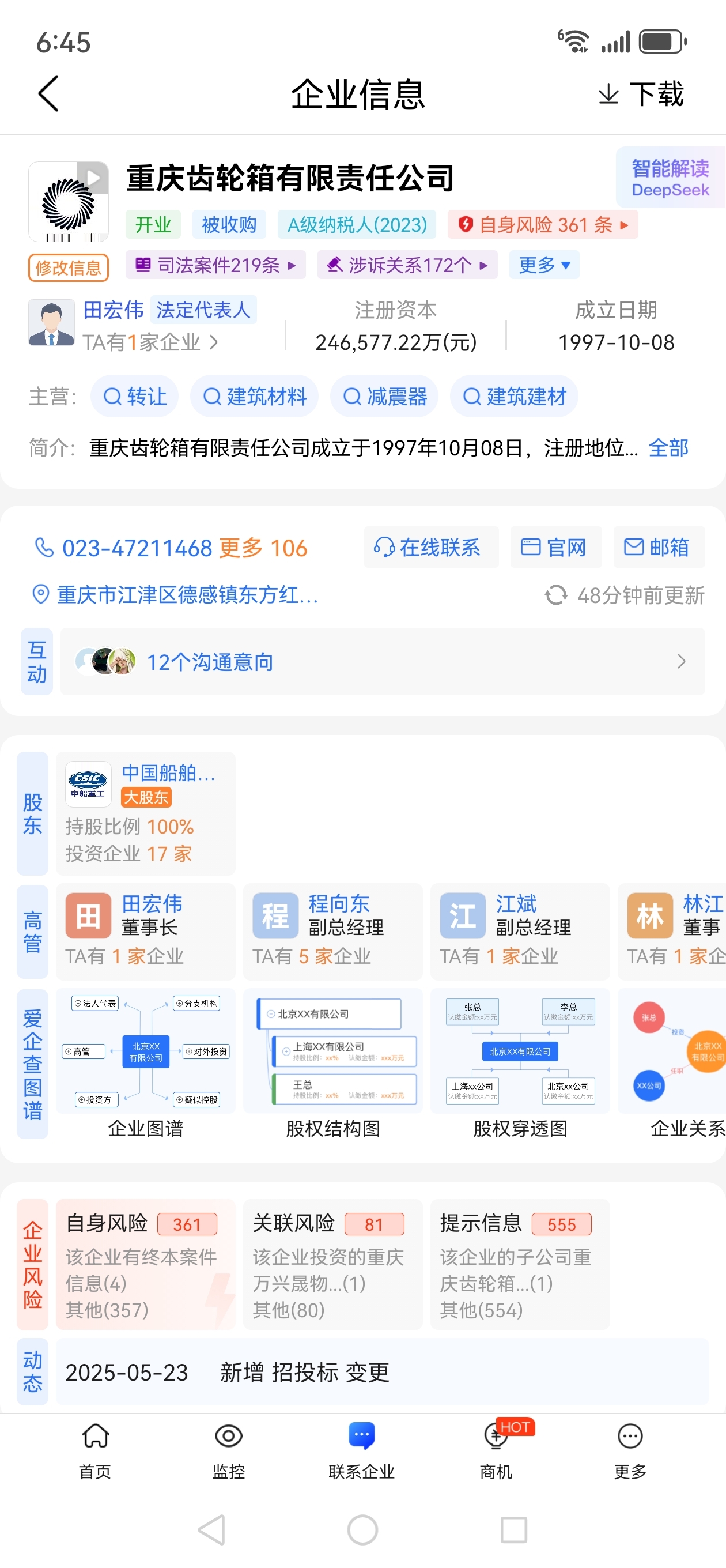Viewport: 726px width, 1568px height.
Task: Open executive 田宏伟 董事长 card
Action: pyautogui.click(x=146, y=932)
